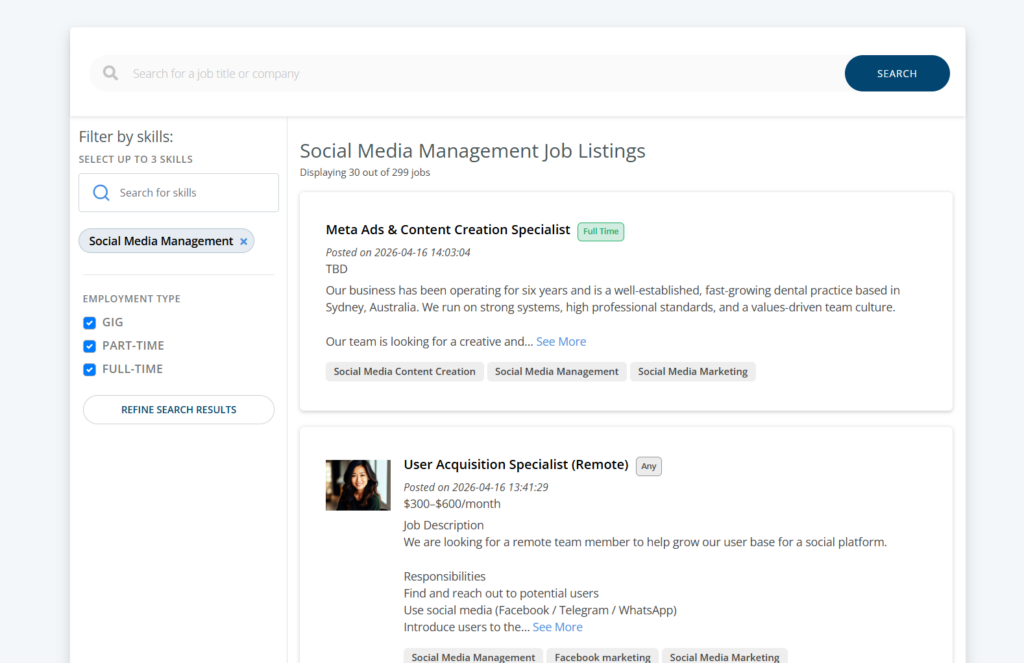Click the Full Time badge on the Meta Ads listing

click(x=600, y=231)
